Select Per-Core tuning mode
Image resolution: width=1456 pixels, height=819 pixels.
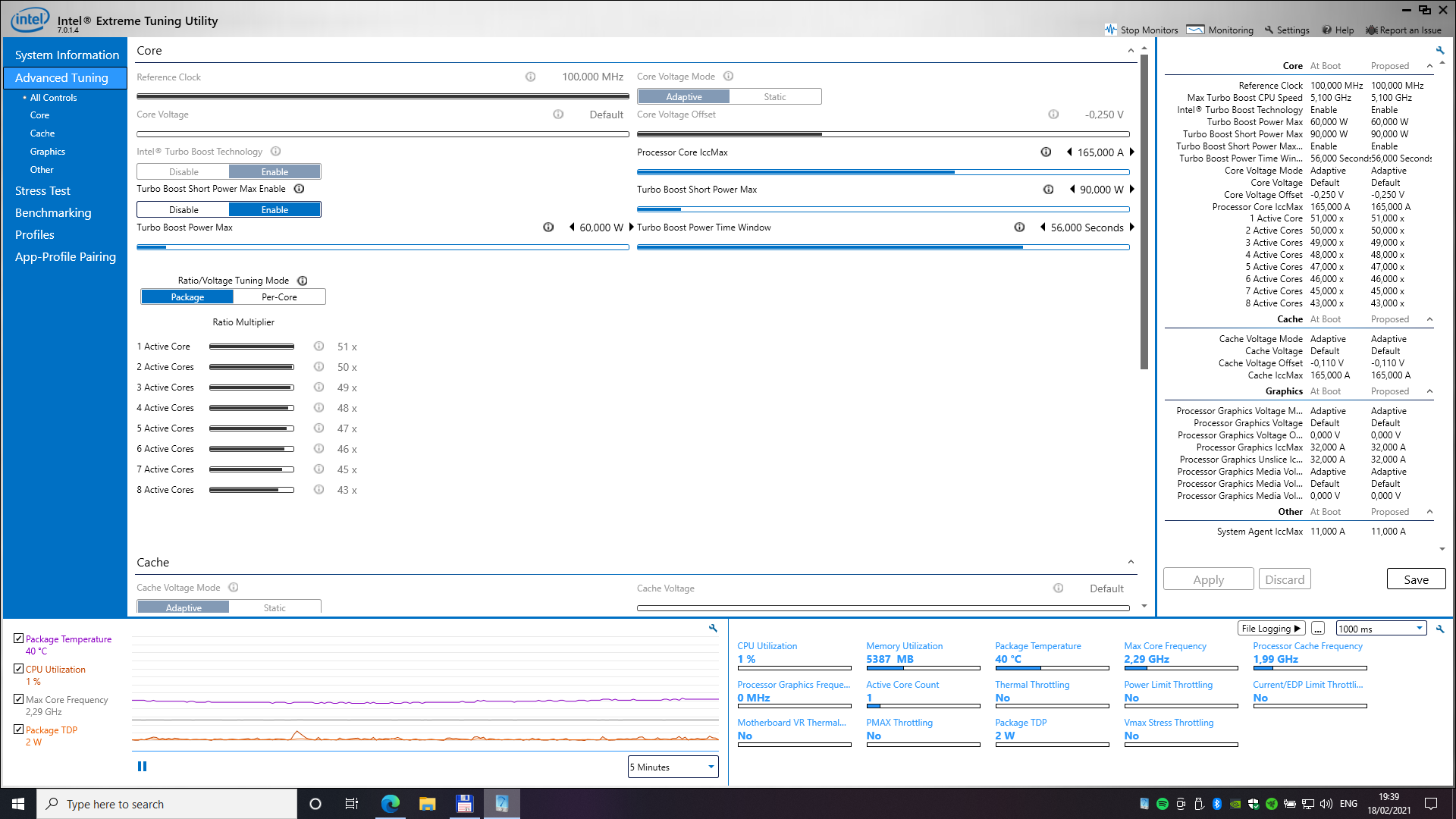point(279,297)
